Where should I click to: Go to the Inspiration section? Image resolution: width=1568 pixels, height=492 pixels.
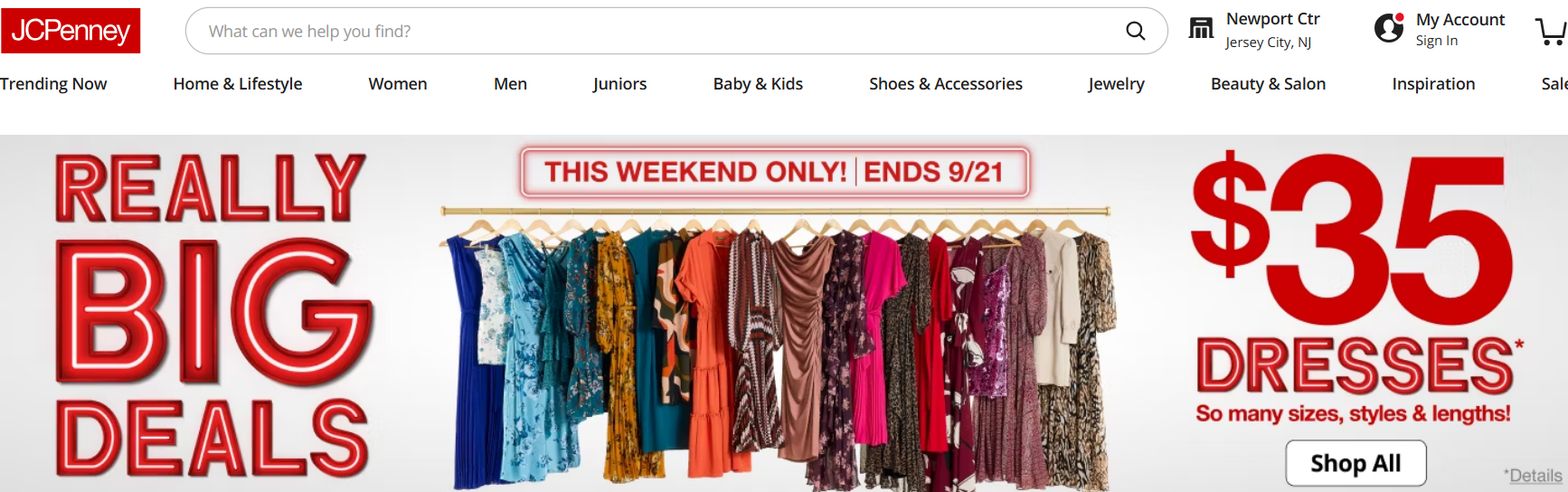(x=1433, y=84)
